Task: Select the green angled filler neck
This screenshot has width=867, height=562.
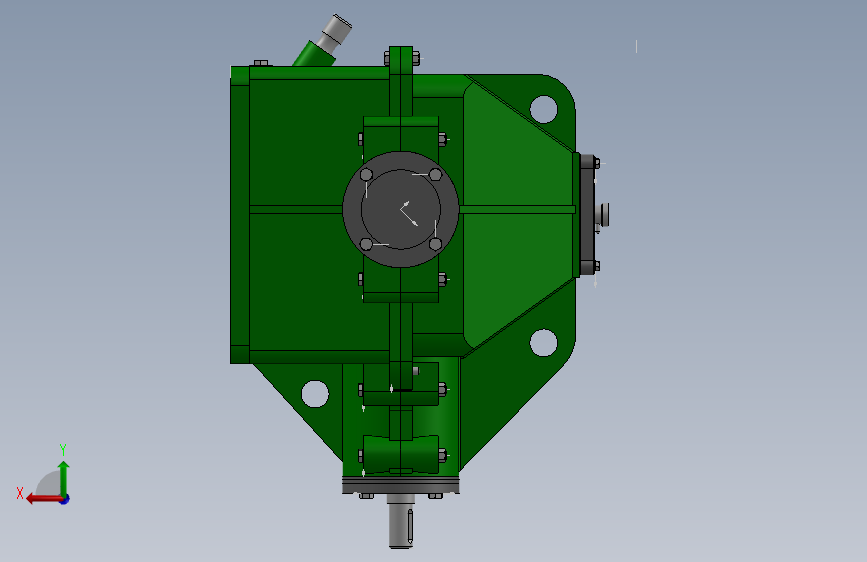Action: click(x=313, y=54)
